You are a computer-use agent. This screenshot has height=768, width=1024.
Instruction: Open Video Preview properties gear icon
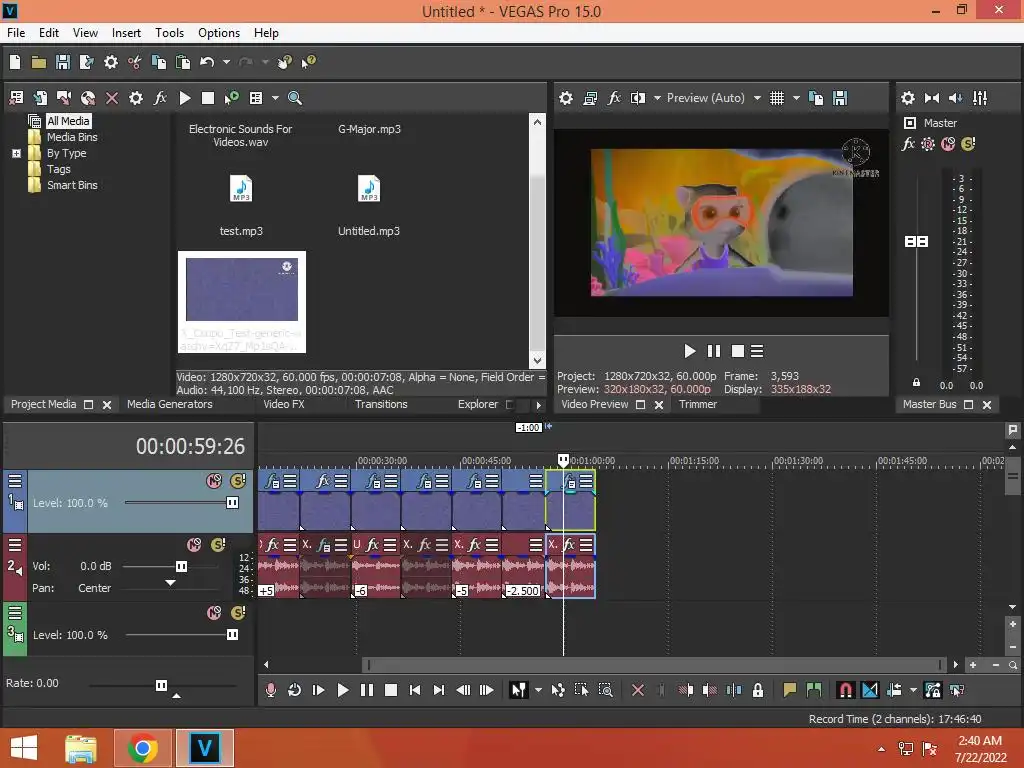[x=566, y=98]
